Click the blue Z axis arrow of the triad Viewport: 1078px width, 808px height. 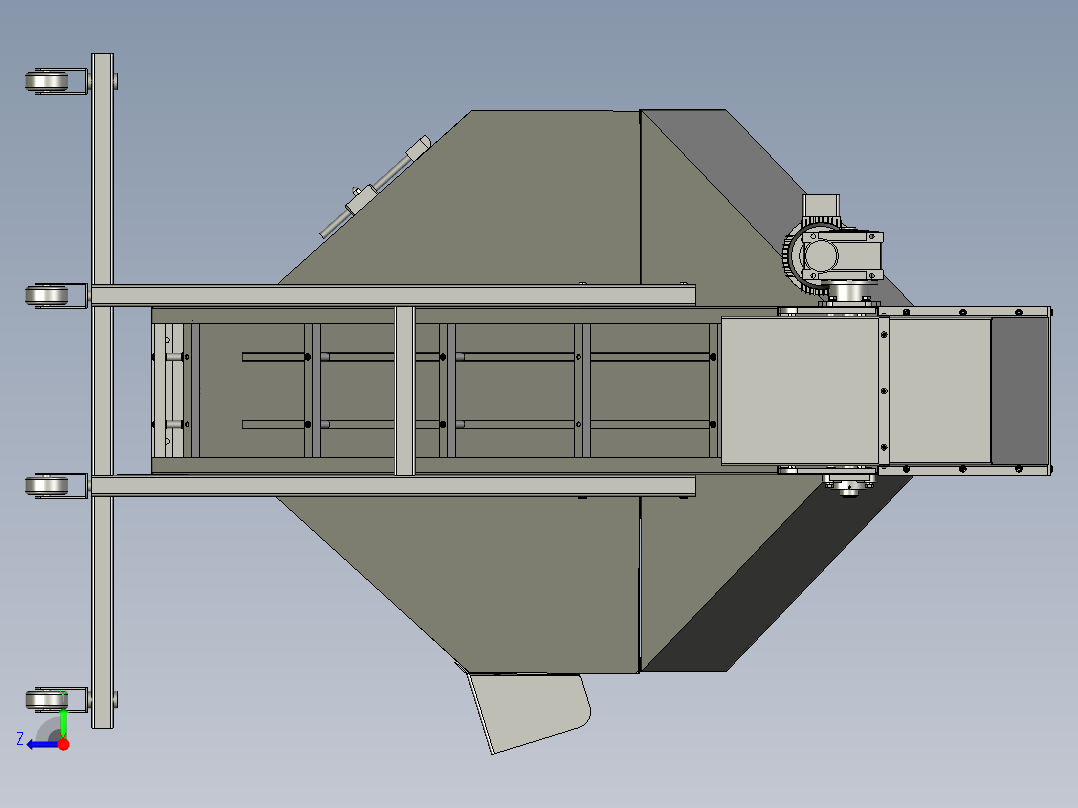tap(43, 745)
